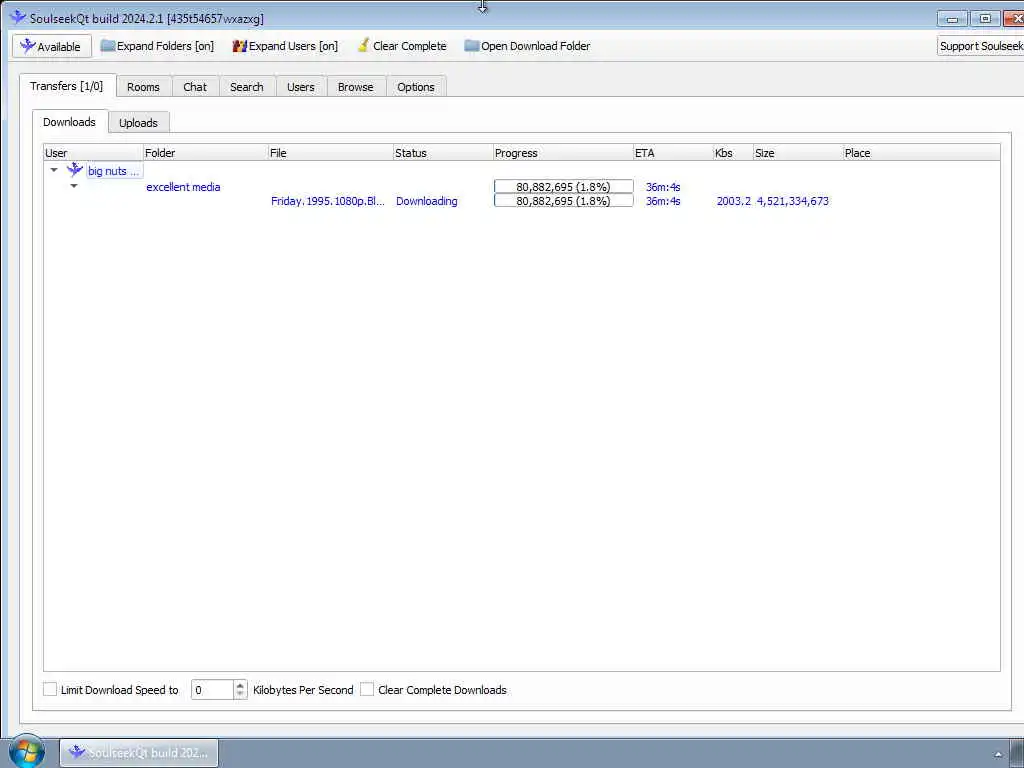Image resolution: width=1024 pixels, height=768 pixels.
Task: Enable Limit Download Speed checkbox
Action: [50, 689]
